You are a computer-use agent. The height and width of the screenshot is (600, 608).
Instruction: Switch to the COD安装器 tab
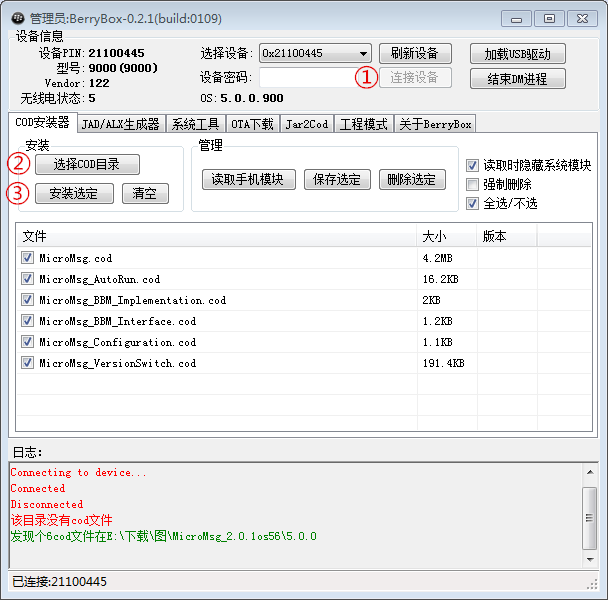[43, 122]
